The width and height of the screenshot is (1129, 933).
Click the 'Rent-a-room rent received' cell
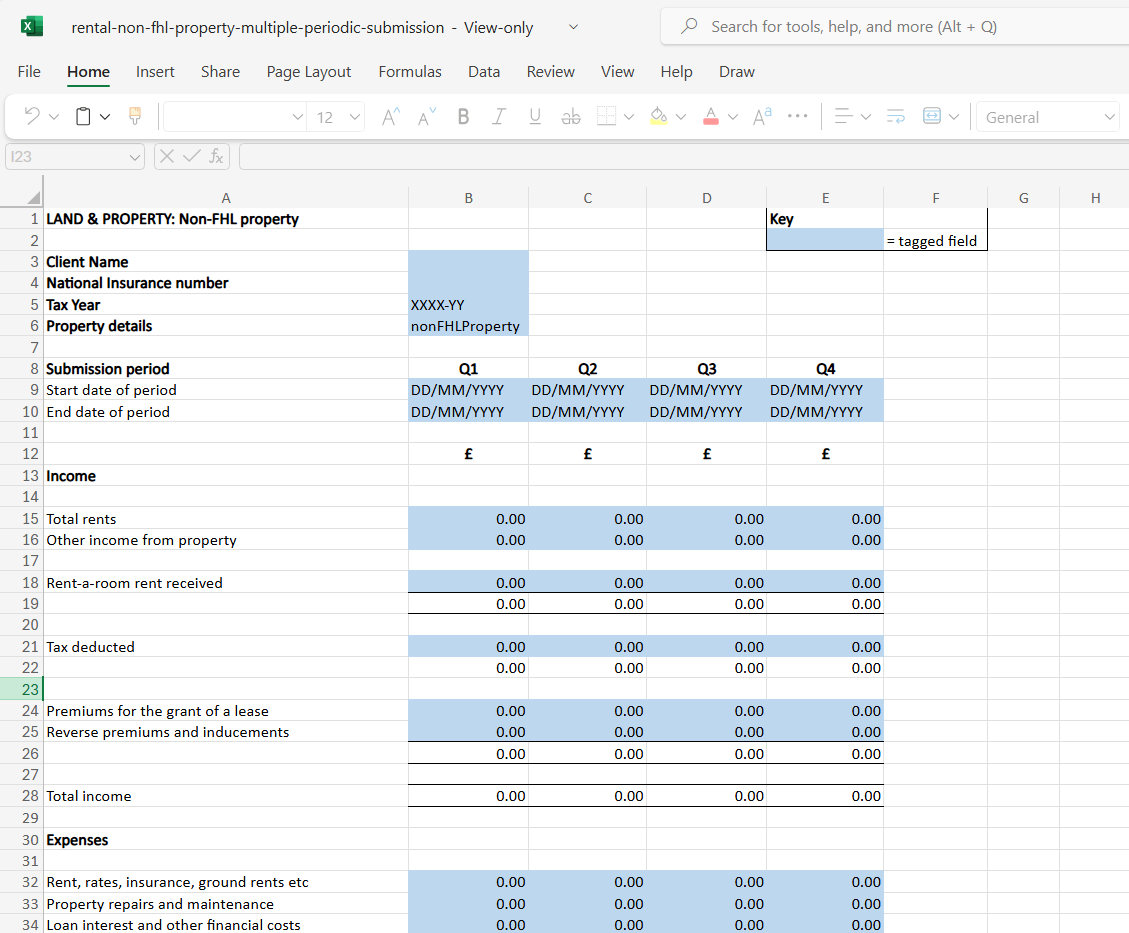225,583
